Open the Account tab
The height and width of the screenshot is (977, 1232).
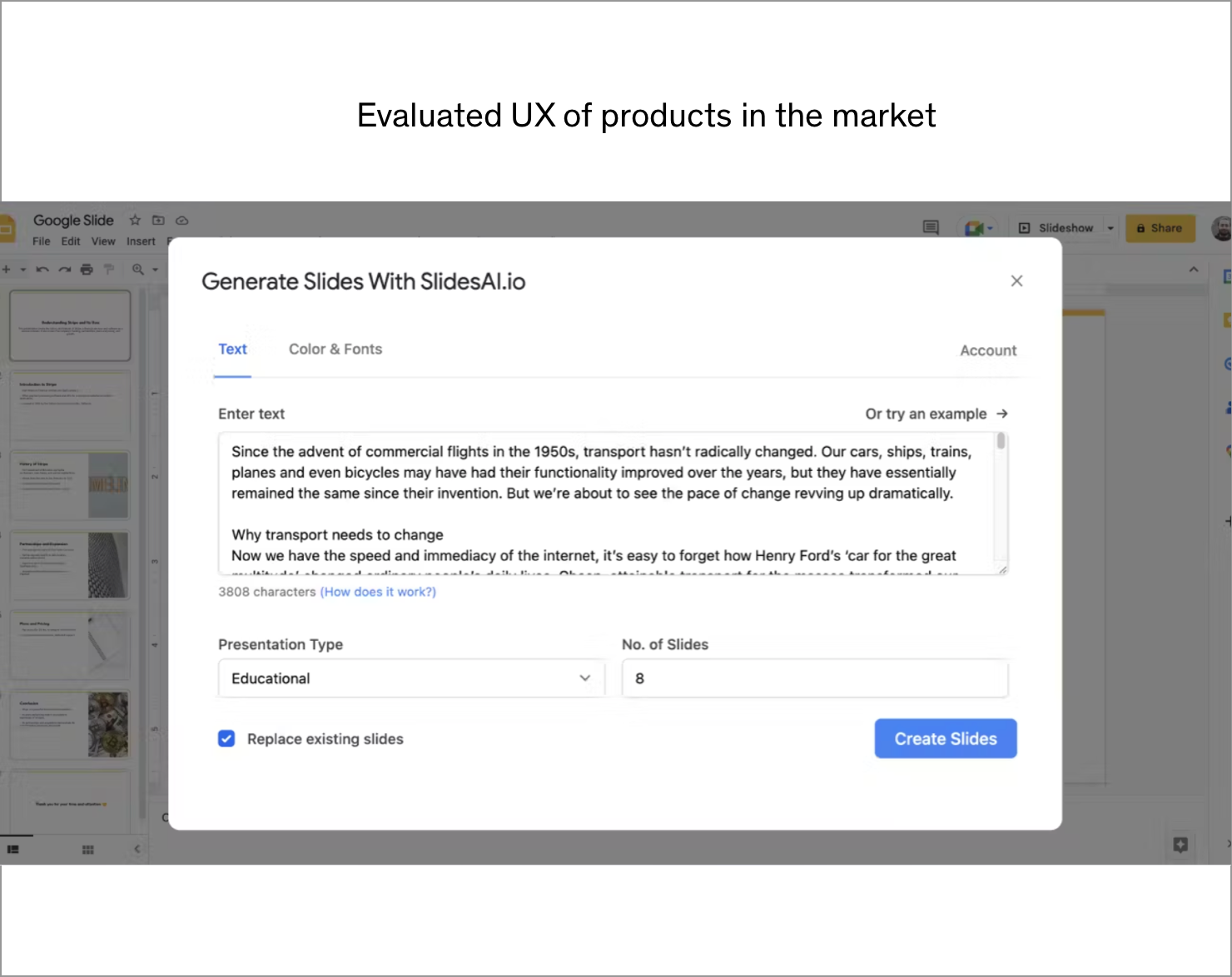pos(988,350)
